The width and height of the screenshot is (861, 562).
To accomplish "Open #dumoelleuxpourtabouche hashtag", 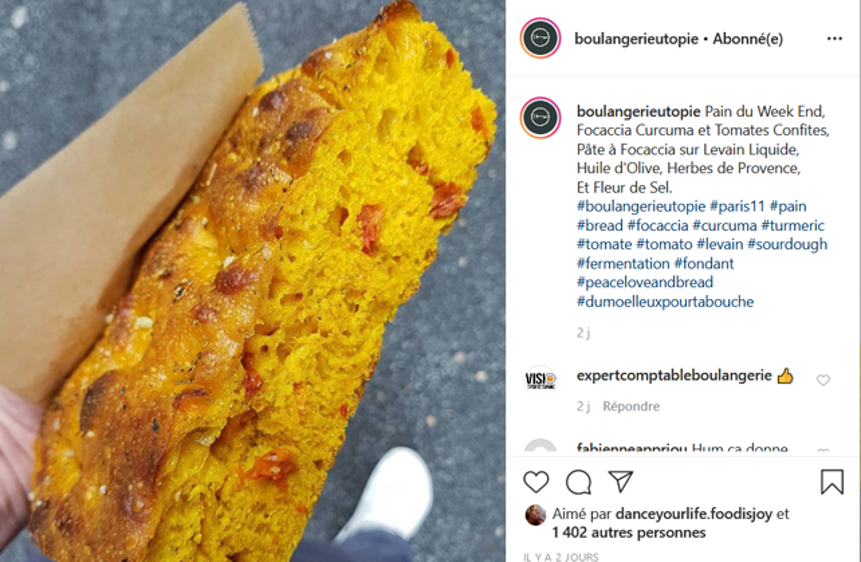I will (665, 302).
